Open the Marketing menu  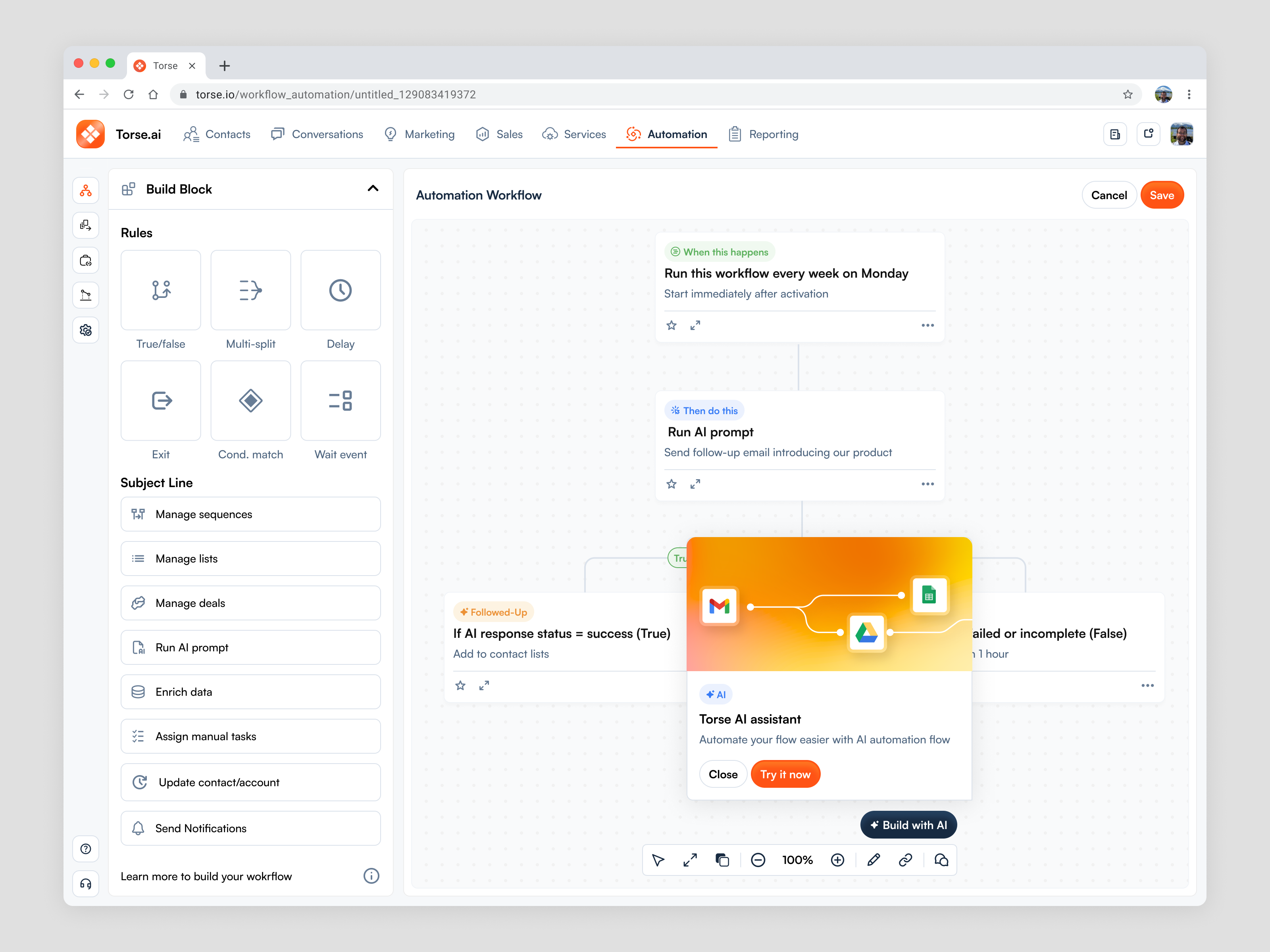click(x=419, y=134)
